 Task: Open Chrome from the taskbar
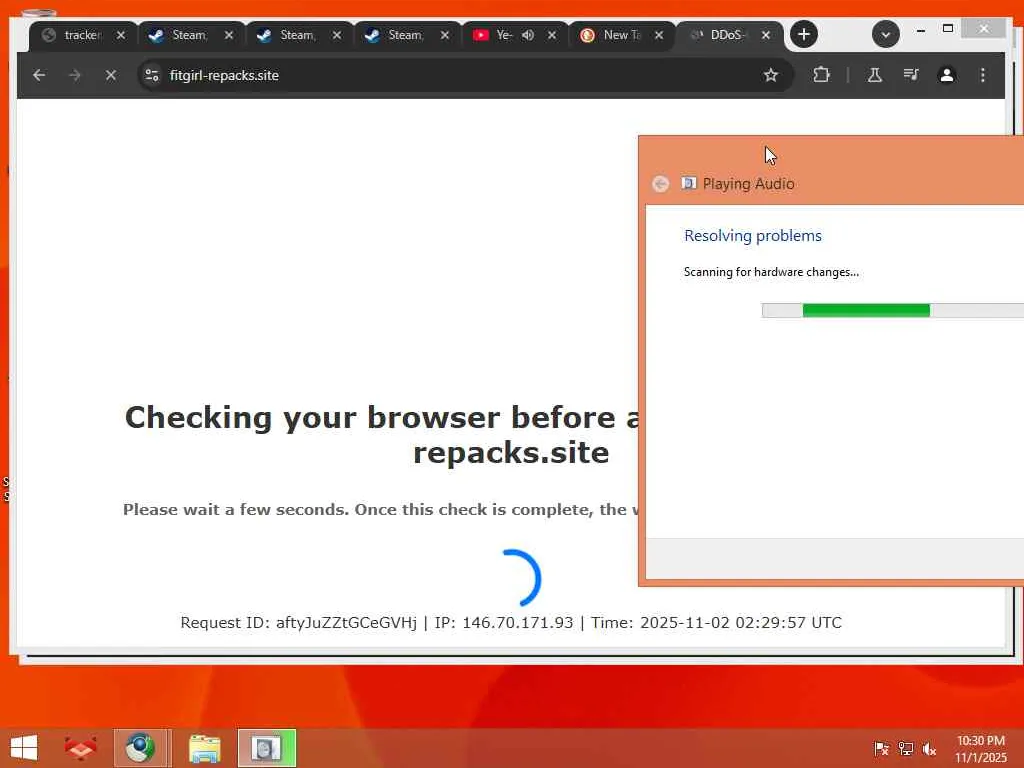tap(140, 748)
